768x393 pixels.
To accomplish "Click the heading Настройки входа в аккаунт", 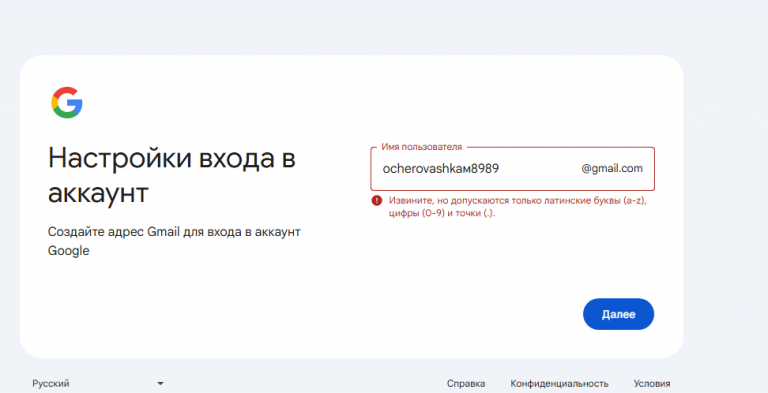I will [171, 175].
